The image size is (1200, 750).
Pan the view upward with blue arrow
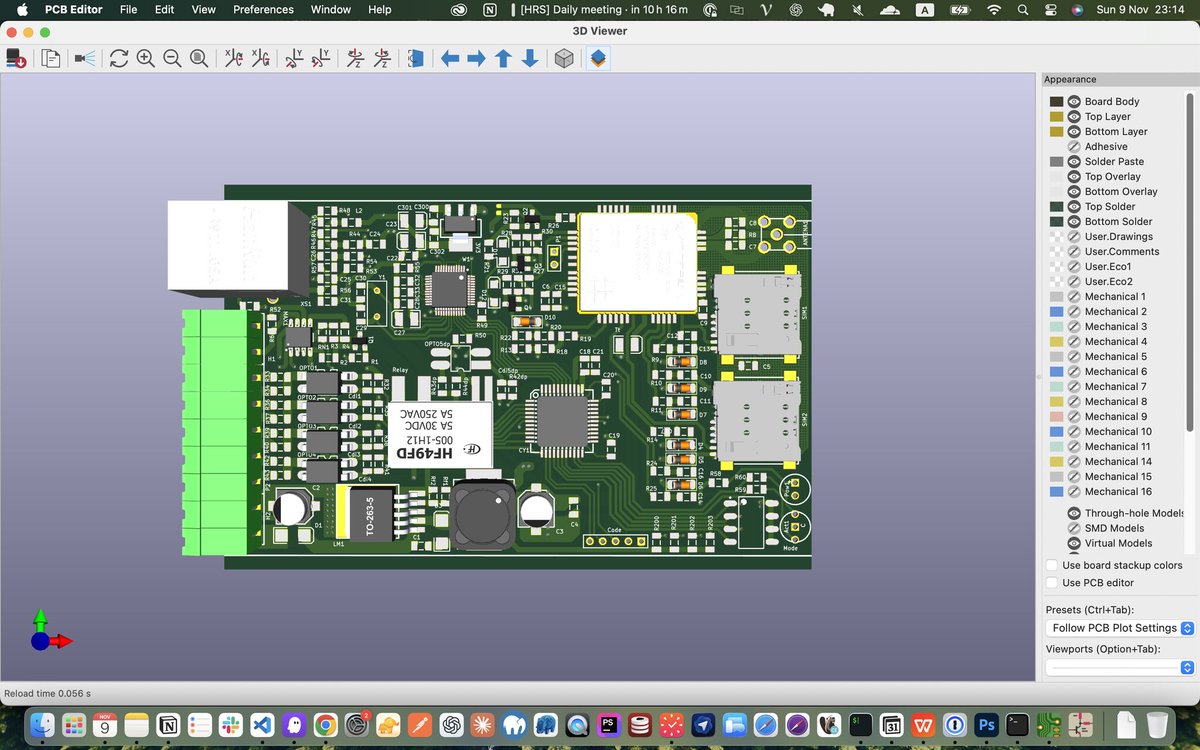pos(501,58)
